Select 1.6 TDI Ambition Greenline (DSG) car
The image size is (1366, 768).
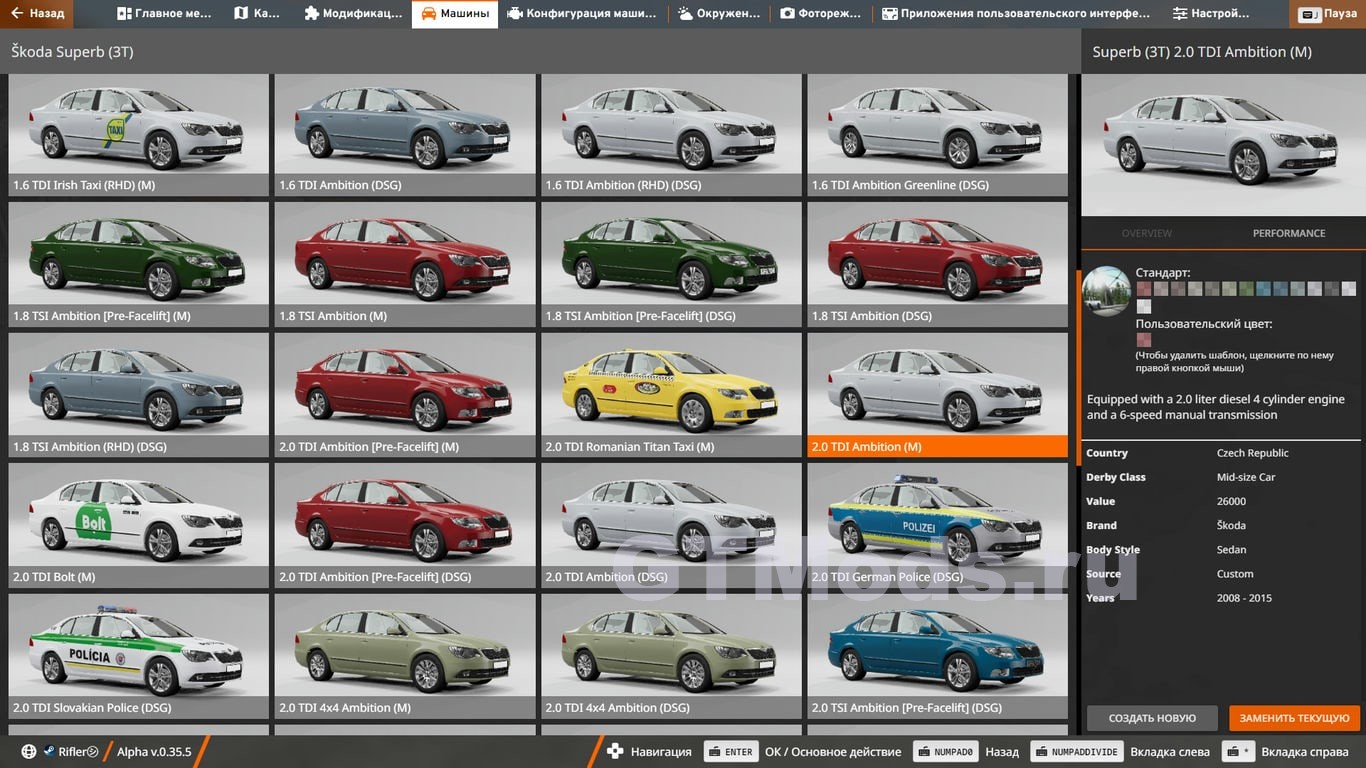pyautogui.click(x=938, y=135)
